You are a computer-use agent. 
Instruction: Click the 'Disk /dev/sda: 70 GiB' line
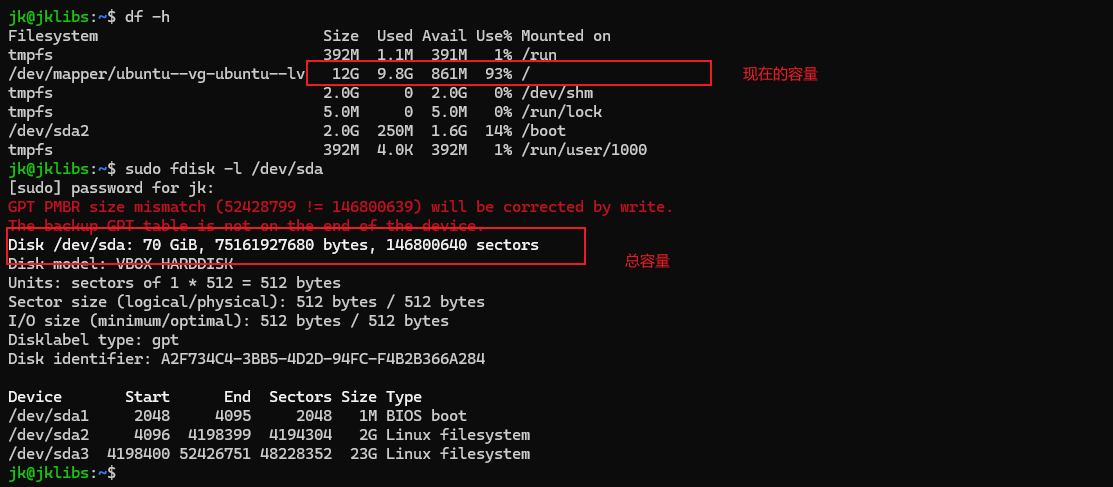(273, 245)
